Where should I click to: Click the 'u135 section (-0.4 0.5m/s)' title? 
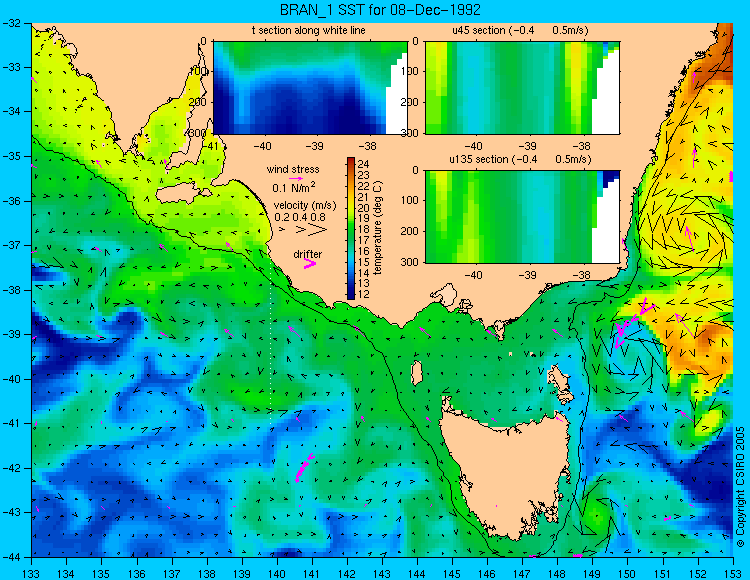520,159
